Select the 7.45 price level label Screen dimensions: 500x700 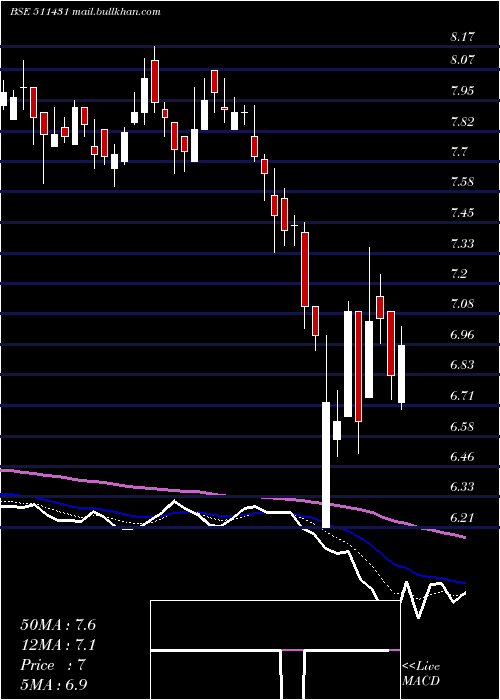462,212
